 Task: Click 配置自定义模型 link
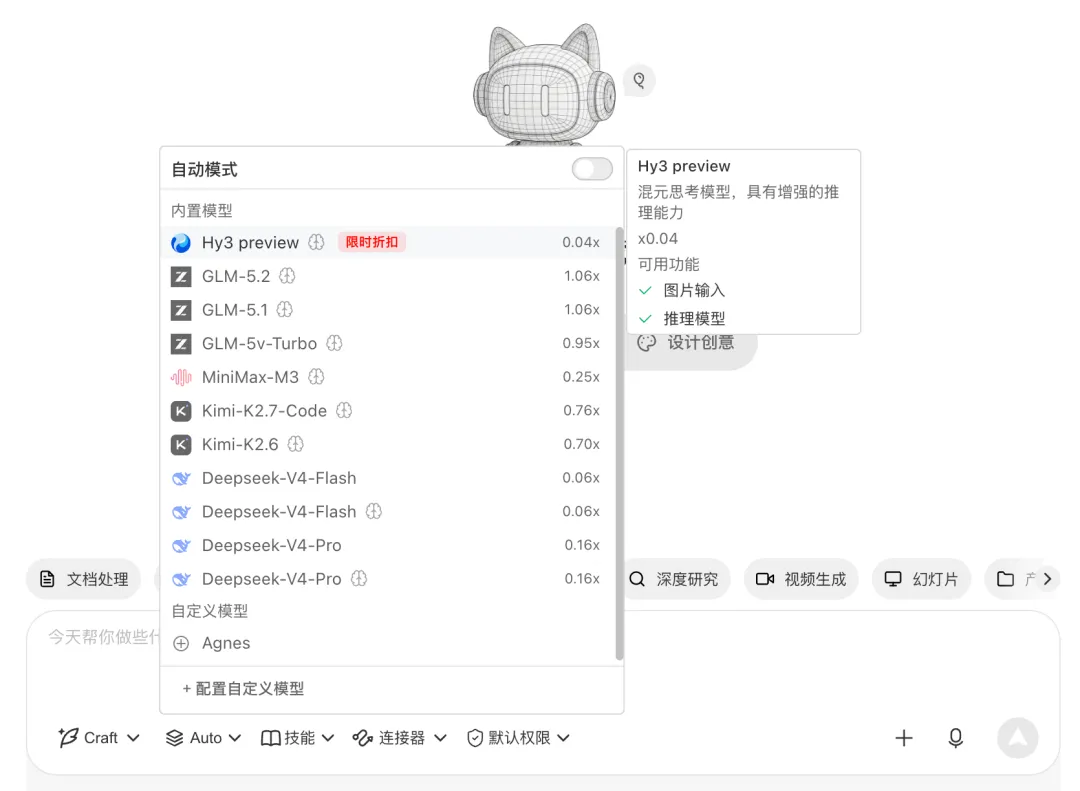(243, 689)
